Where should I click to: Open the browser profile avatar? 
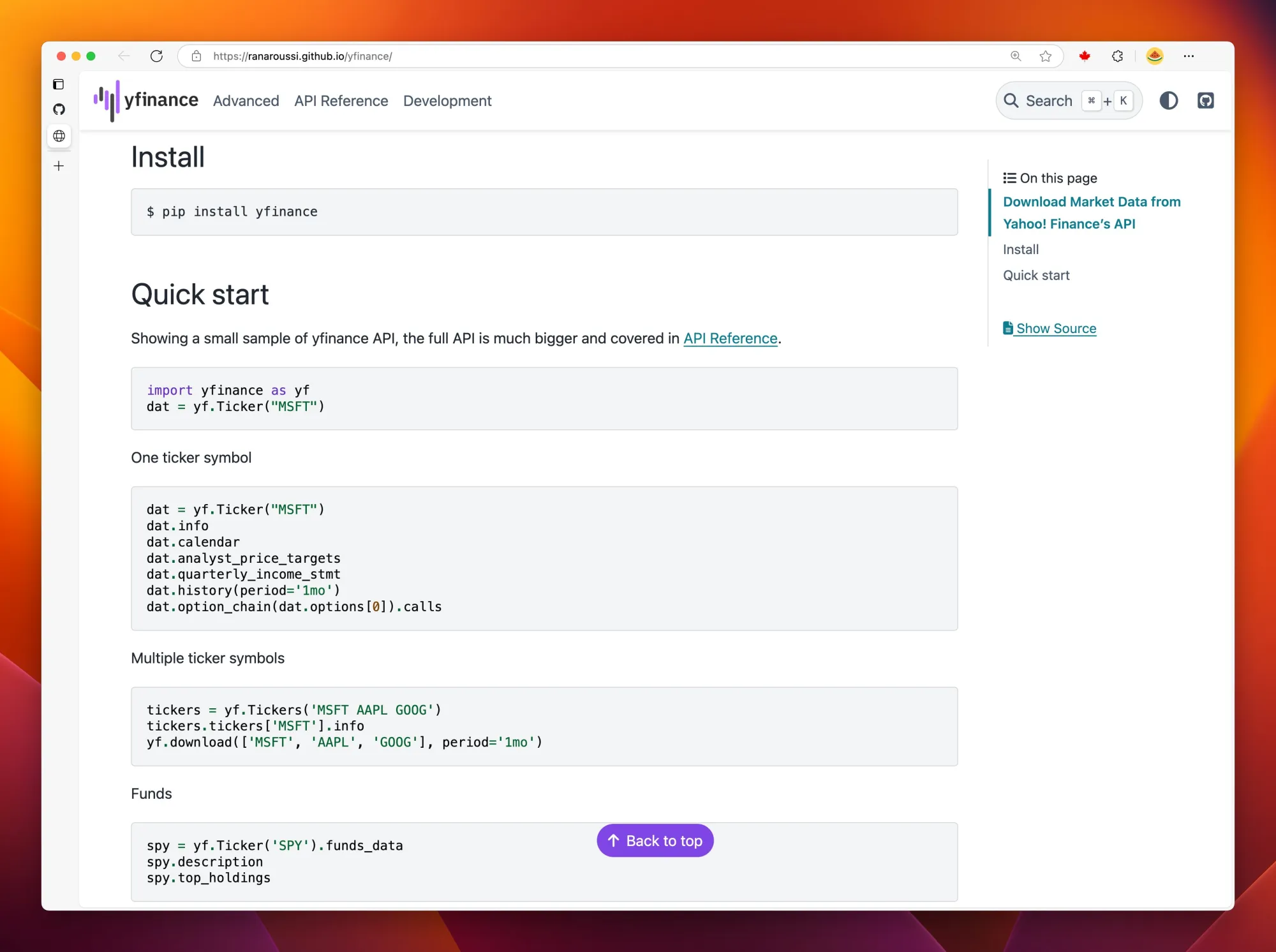(1154, 56)
